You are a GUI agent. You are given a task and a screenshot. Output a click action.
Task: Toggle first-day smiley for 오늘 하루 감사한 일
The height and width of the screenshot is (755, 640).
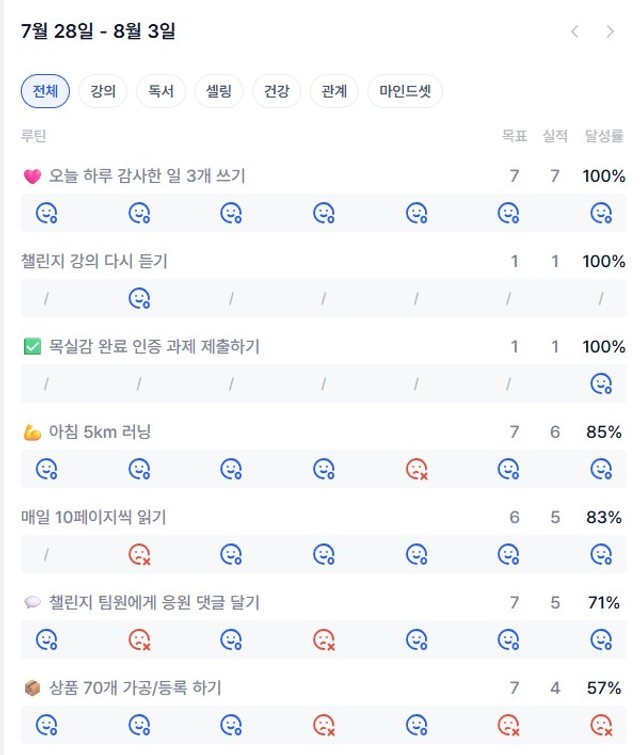click(x=47, y=213)
